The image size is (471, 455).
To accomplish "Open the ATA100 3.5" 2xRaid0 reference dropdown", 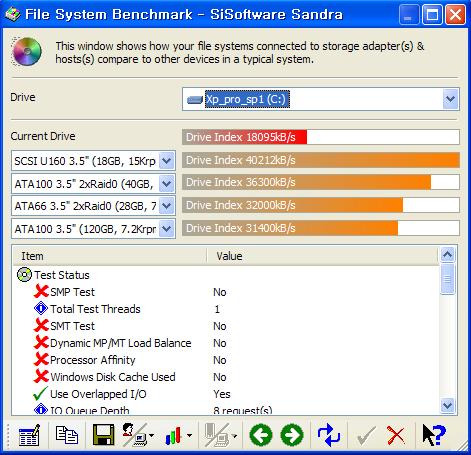I will click(x=167, y=184).
